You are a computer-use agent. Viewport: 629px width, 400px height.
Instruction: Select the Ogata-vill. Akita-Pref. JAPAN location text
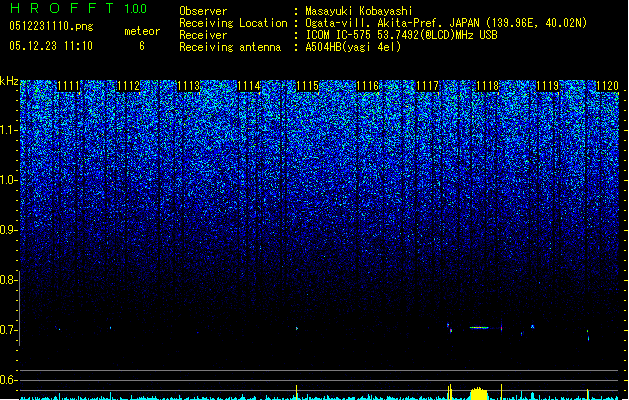point(446,23)
